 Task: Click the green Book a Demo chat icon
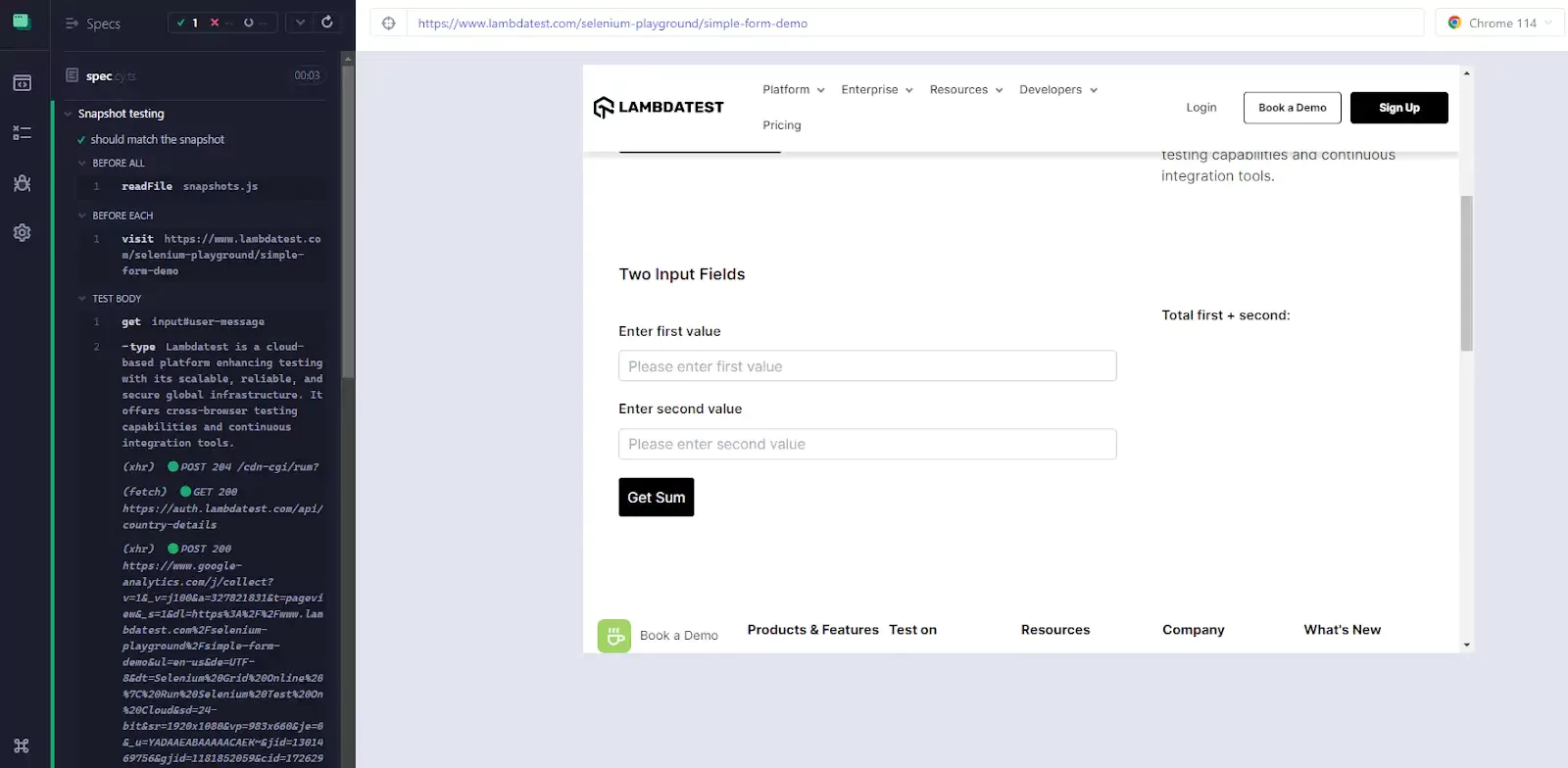click(x=614, y=636)
